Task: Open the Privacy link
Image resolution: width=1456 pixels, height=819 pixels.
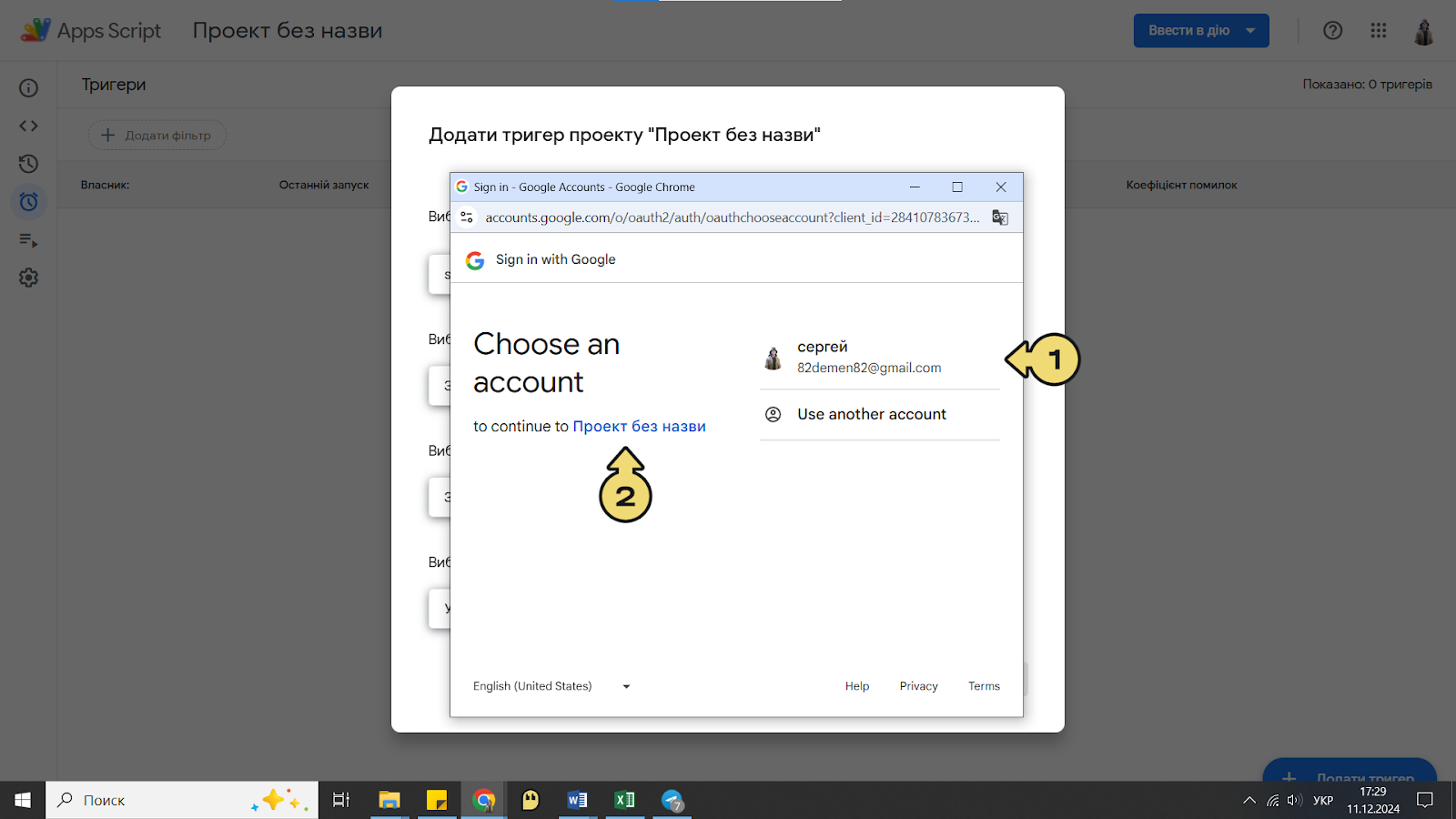Action: click(918, 686)
